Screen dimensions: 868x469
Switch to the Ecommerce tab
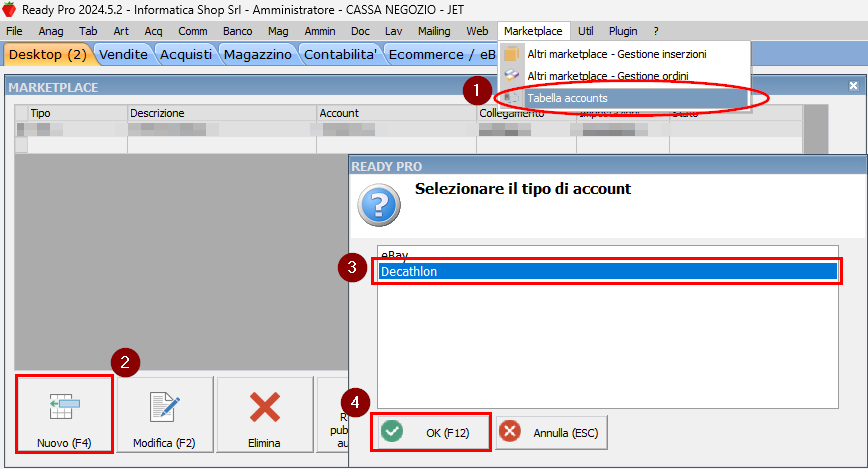tap(441, 54)
